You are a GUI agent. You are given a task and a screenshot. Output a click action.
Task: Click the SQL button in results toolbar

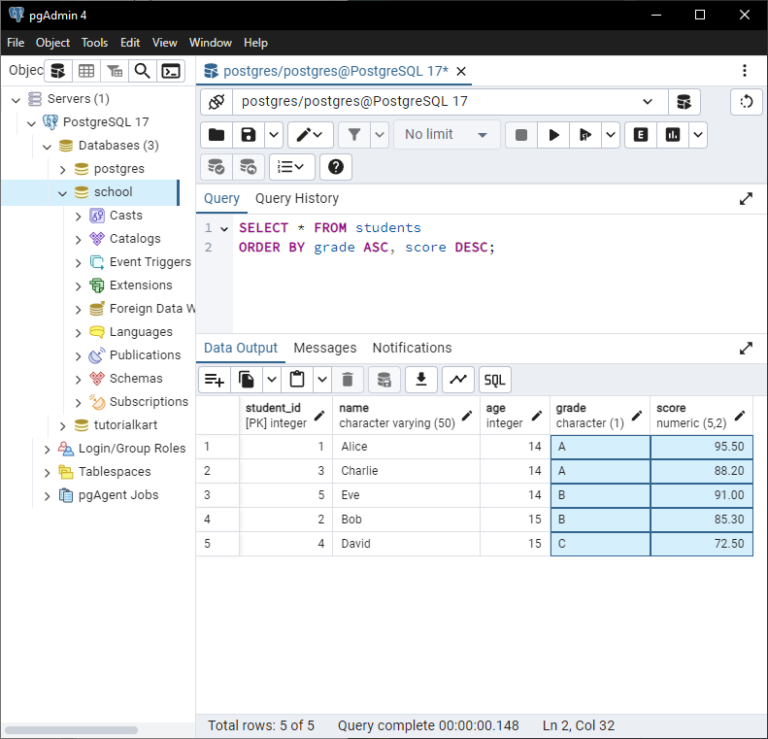(494, 380)
